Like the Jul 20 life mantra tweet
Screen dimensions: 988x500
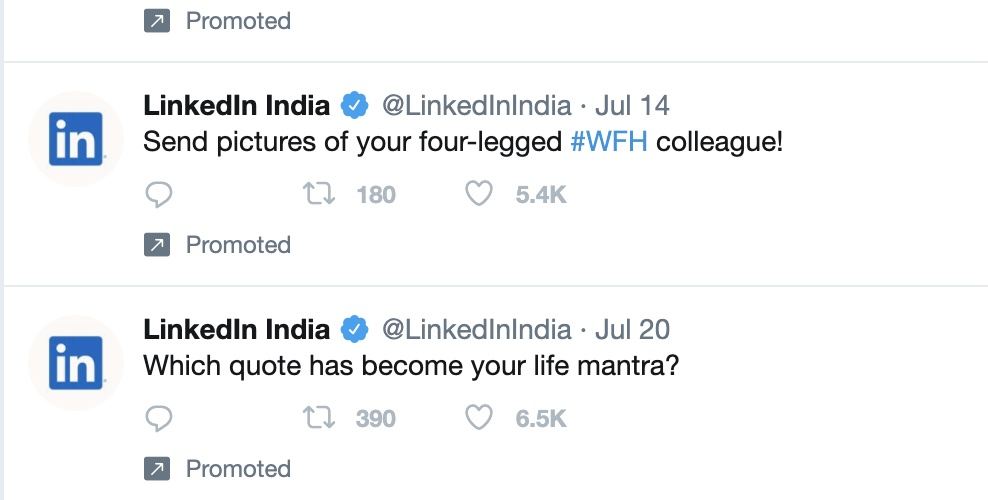480,418
